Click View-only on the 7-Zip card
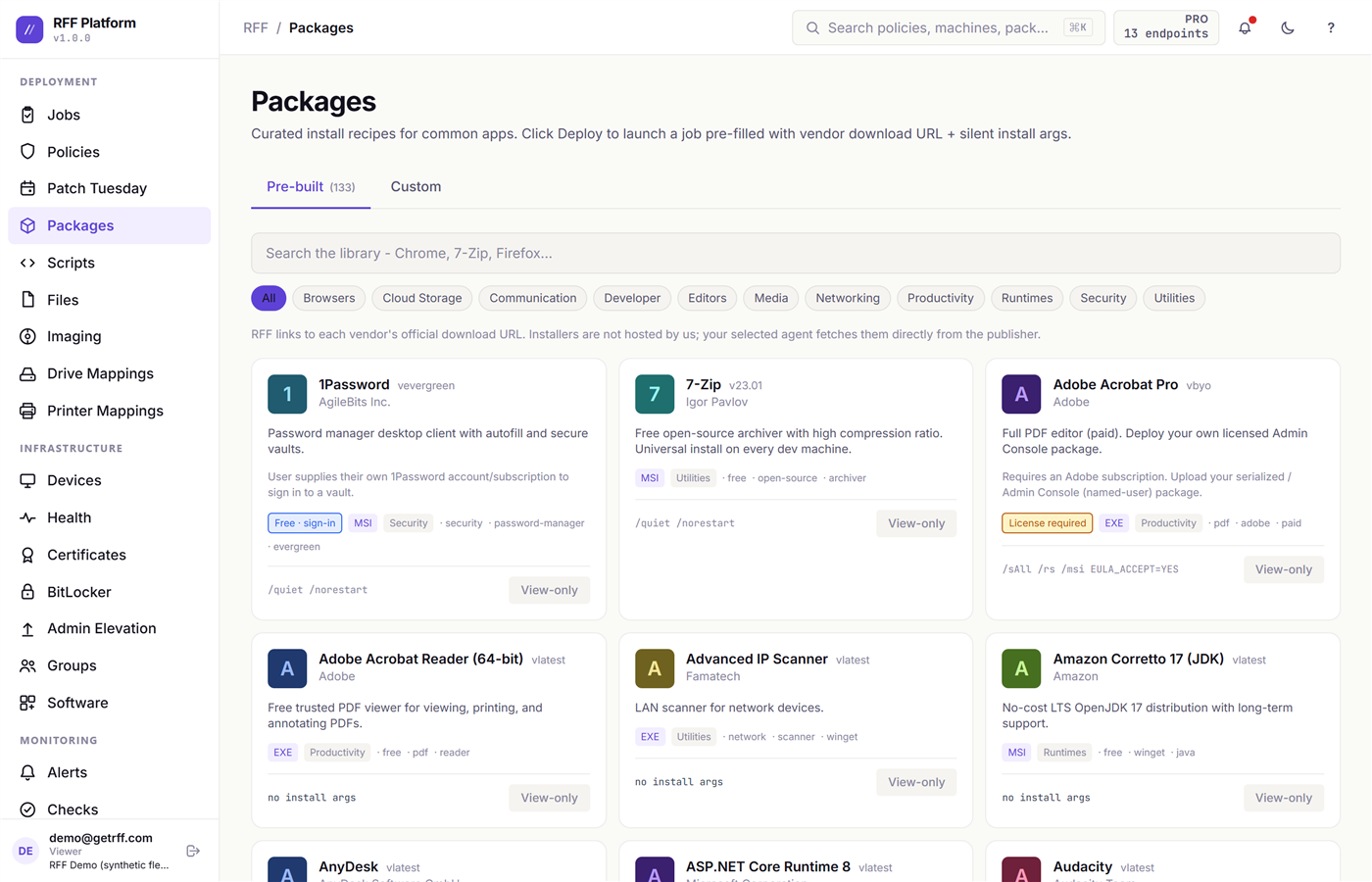Screen dimensions: 1372x882 (916, 523)
